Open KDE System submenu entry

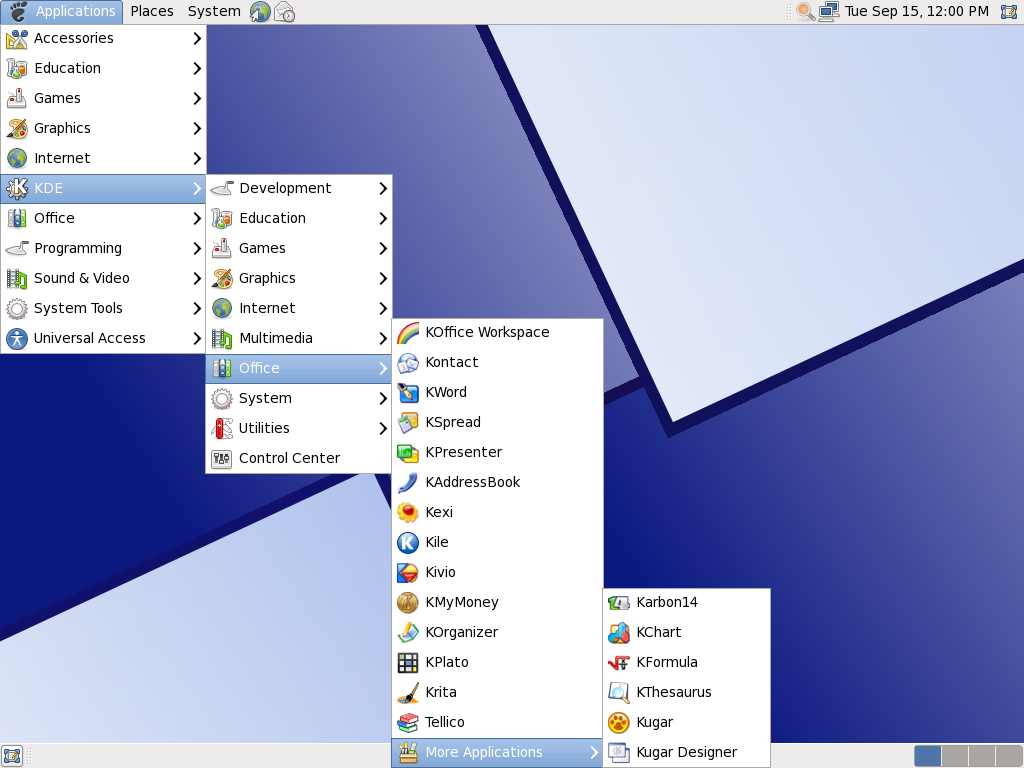click(298, 399)
